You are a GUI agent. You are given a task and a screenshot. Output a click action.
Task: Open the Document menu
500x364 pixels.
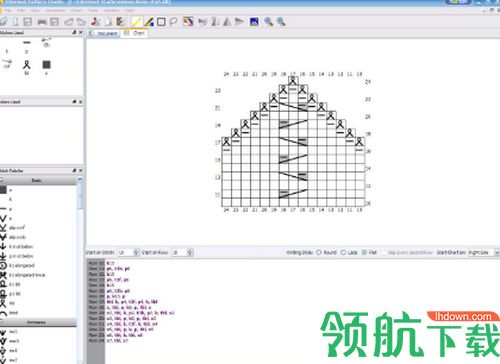[x=55, y=10]
